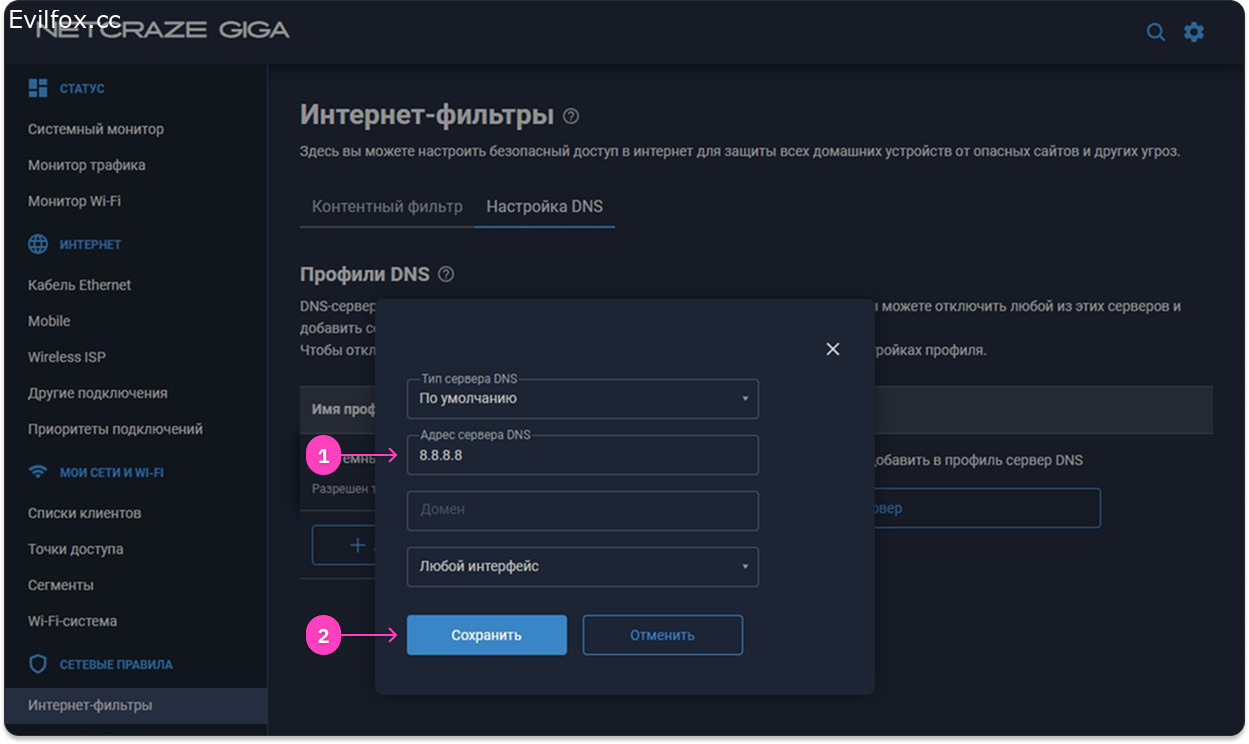The height and width of the screenshot is (744, 1249).
Task: Click the search magnifier icon
Action: (1155, 32)
